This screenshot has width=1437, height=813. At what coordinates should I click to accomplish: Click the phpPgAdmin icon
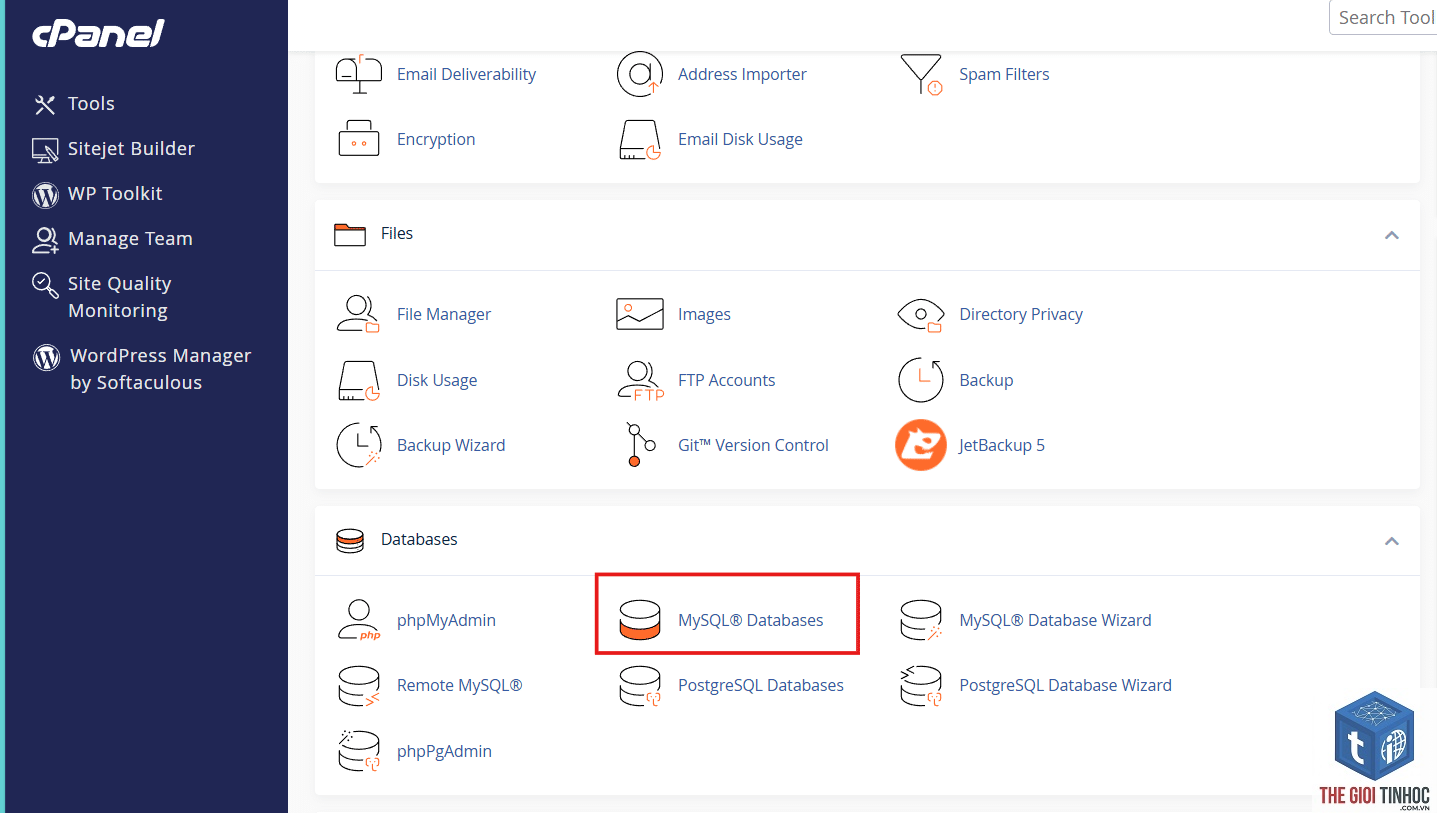[x=359, y=751]
